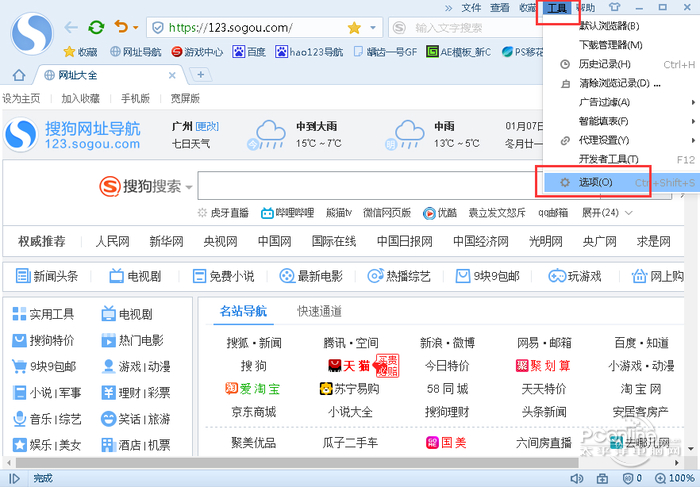700x487 pixels.
Task: Open the undo closed-pages dropdown arrow
Action: (x=135, y=28)
